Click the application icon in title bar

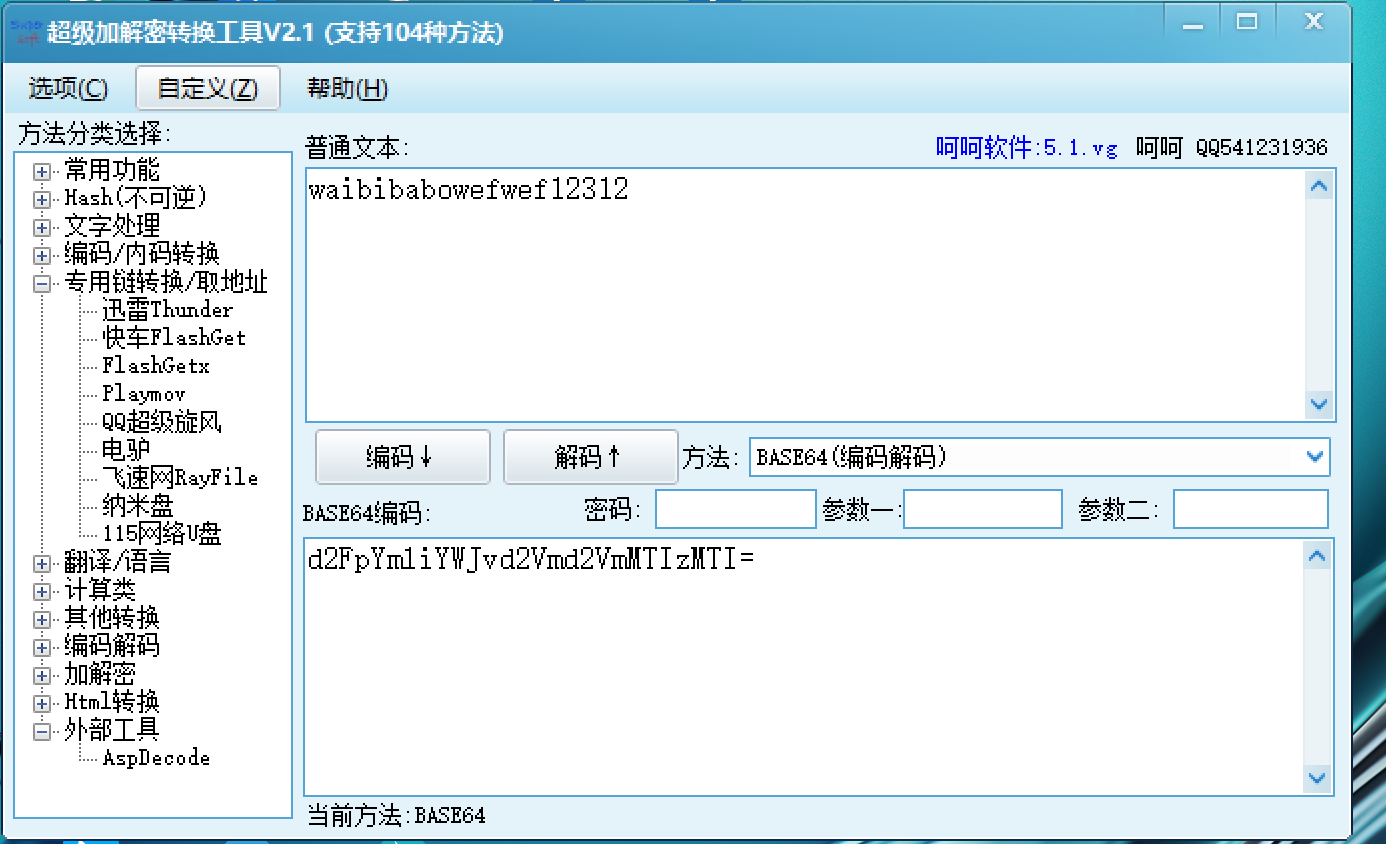27,31
